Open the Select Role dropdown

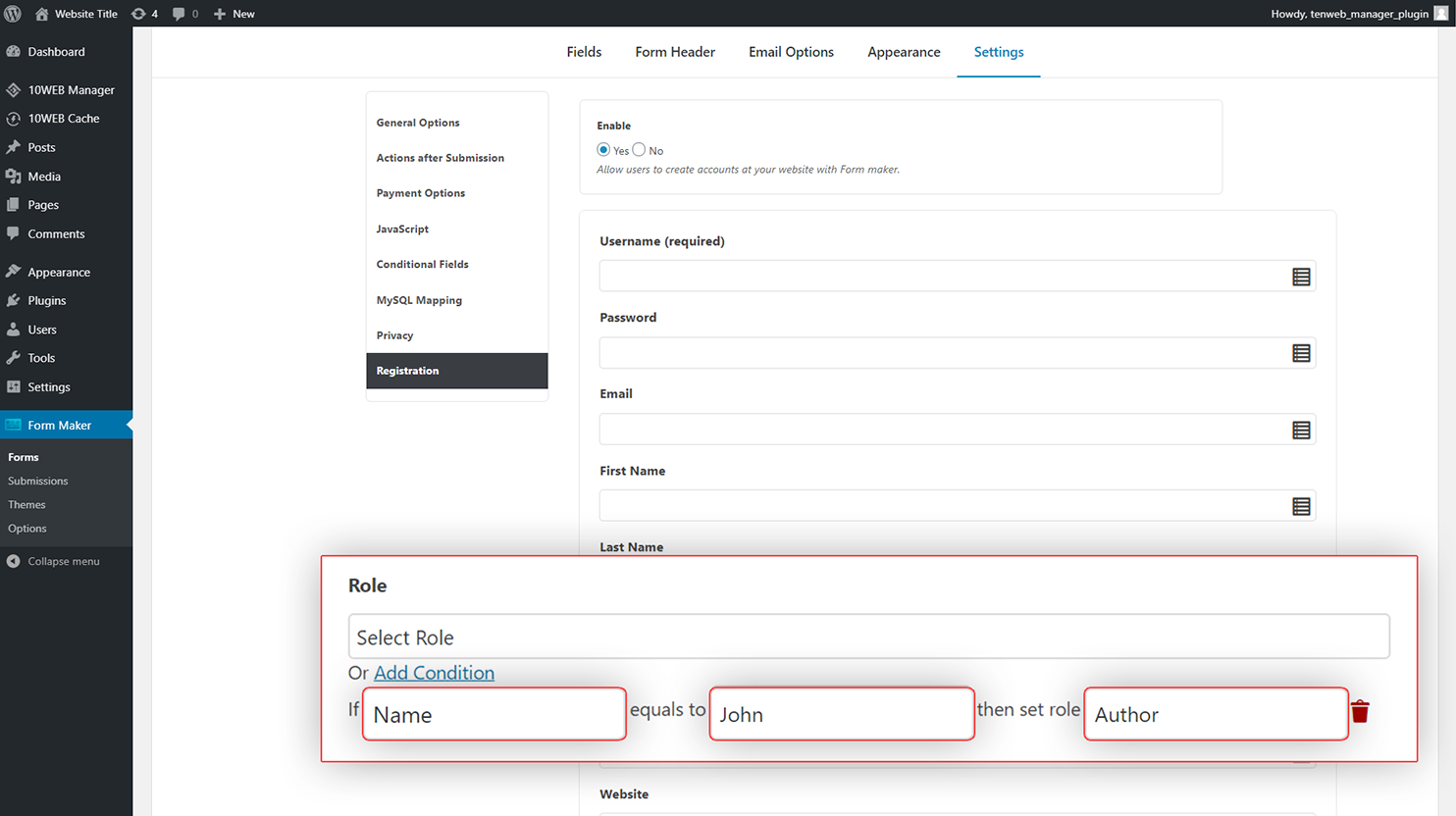(x=868, y=637)
